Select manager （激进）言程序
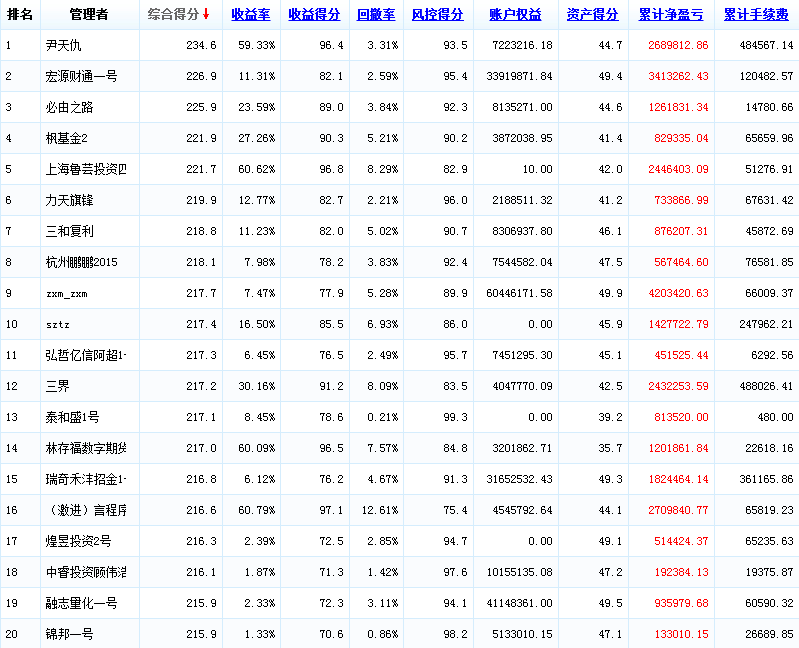This screenshot has height=648, width=799. point(86,510)
